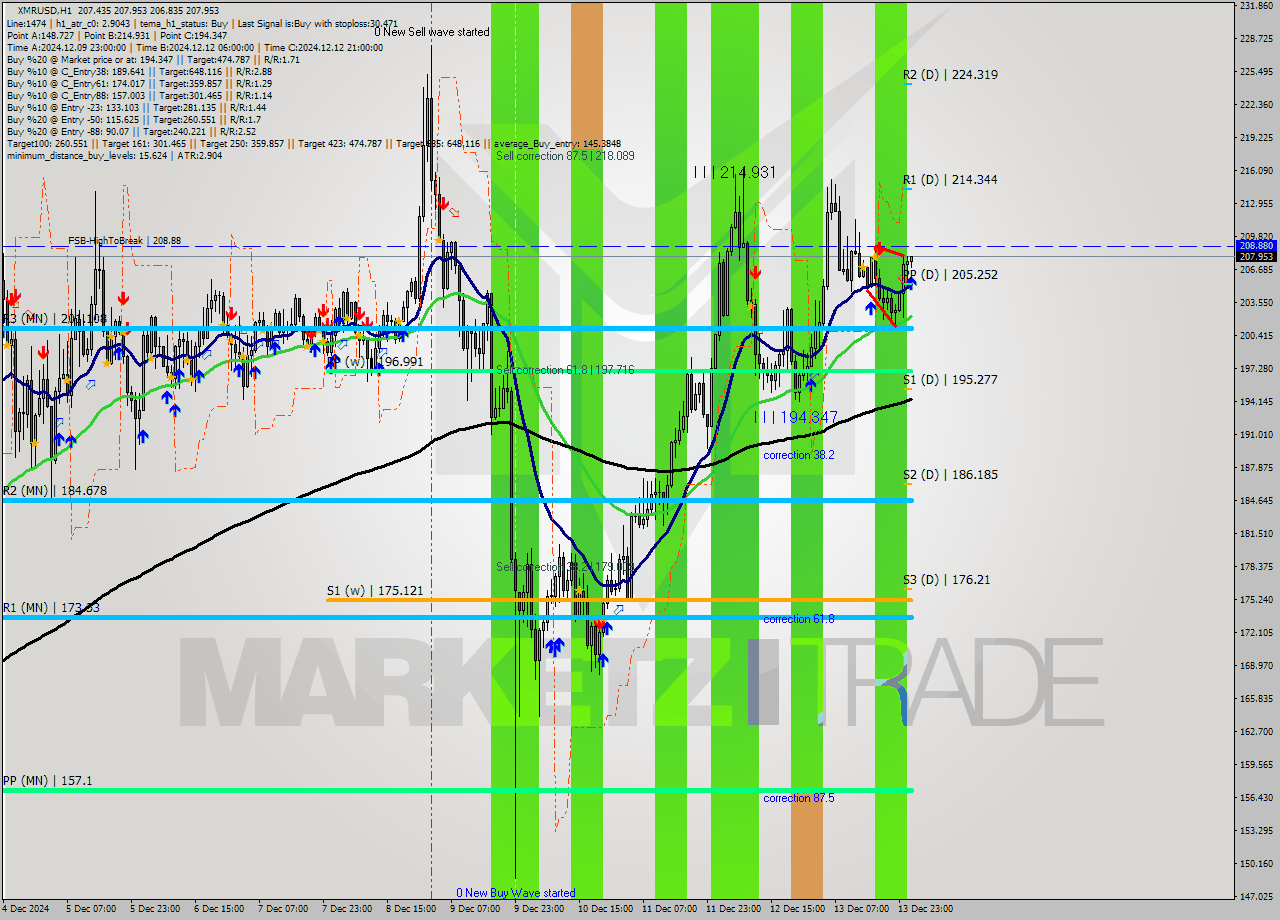
Task: Click the 'Buy %10 @ C_Entry38: 189.641' line
Action: (x=139, y=72)
